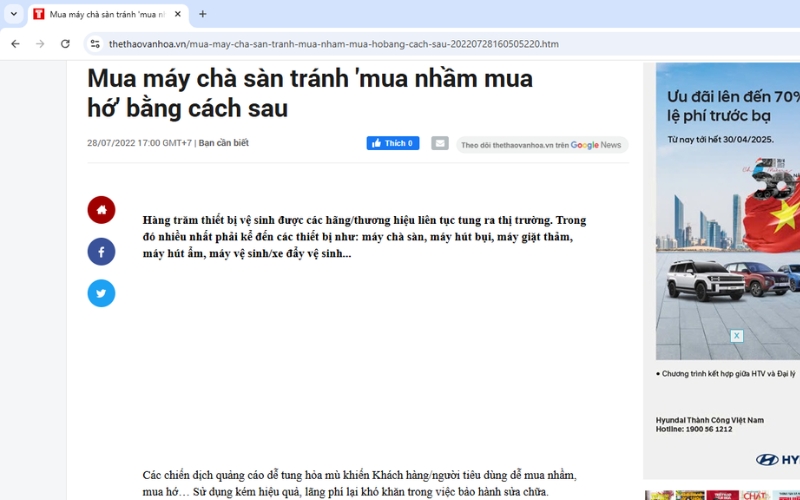
Task: Go back using browser back arrow
Action: tap(15, 44)
